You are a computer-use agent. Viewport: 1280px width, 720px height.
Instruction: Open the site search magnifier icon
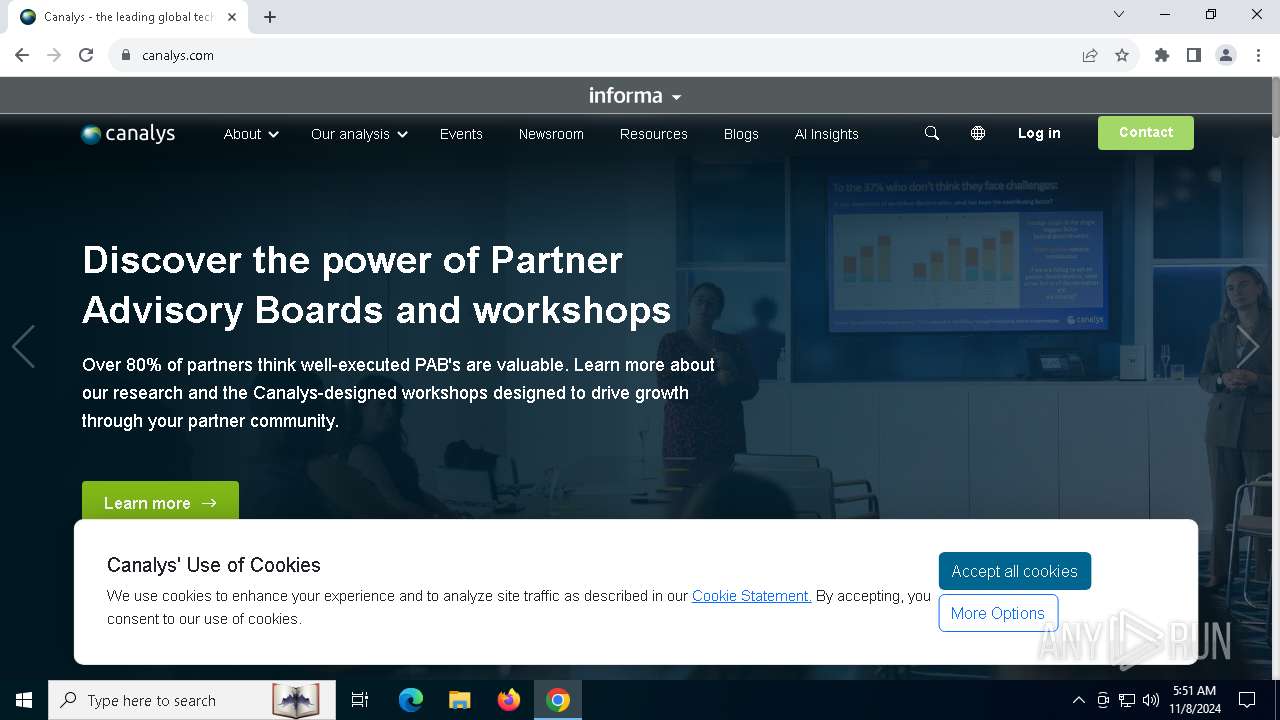[932, 133]
